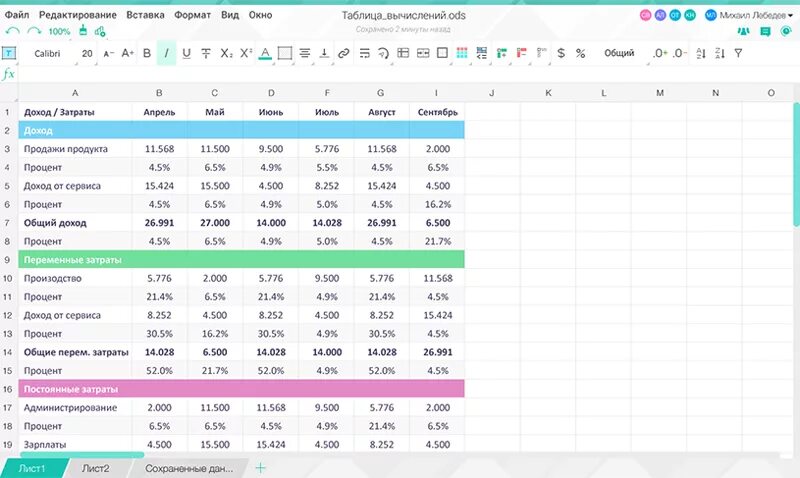Open the 100% zoom dropdown
The image size is (800, 478).
(59, 32)
